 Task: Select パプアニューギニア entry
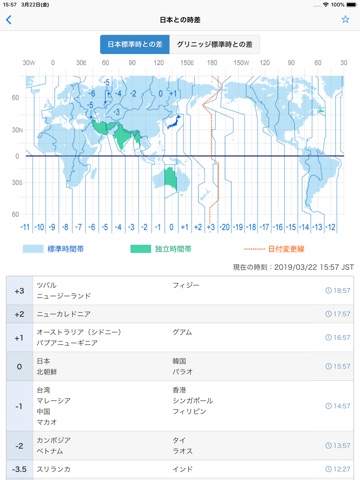[x=67, y=343]
